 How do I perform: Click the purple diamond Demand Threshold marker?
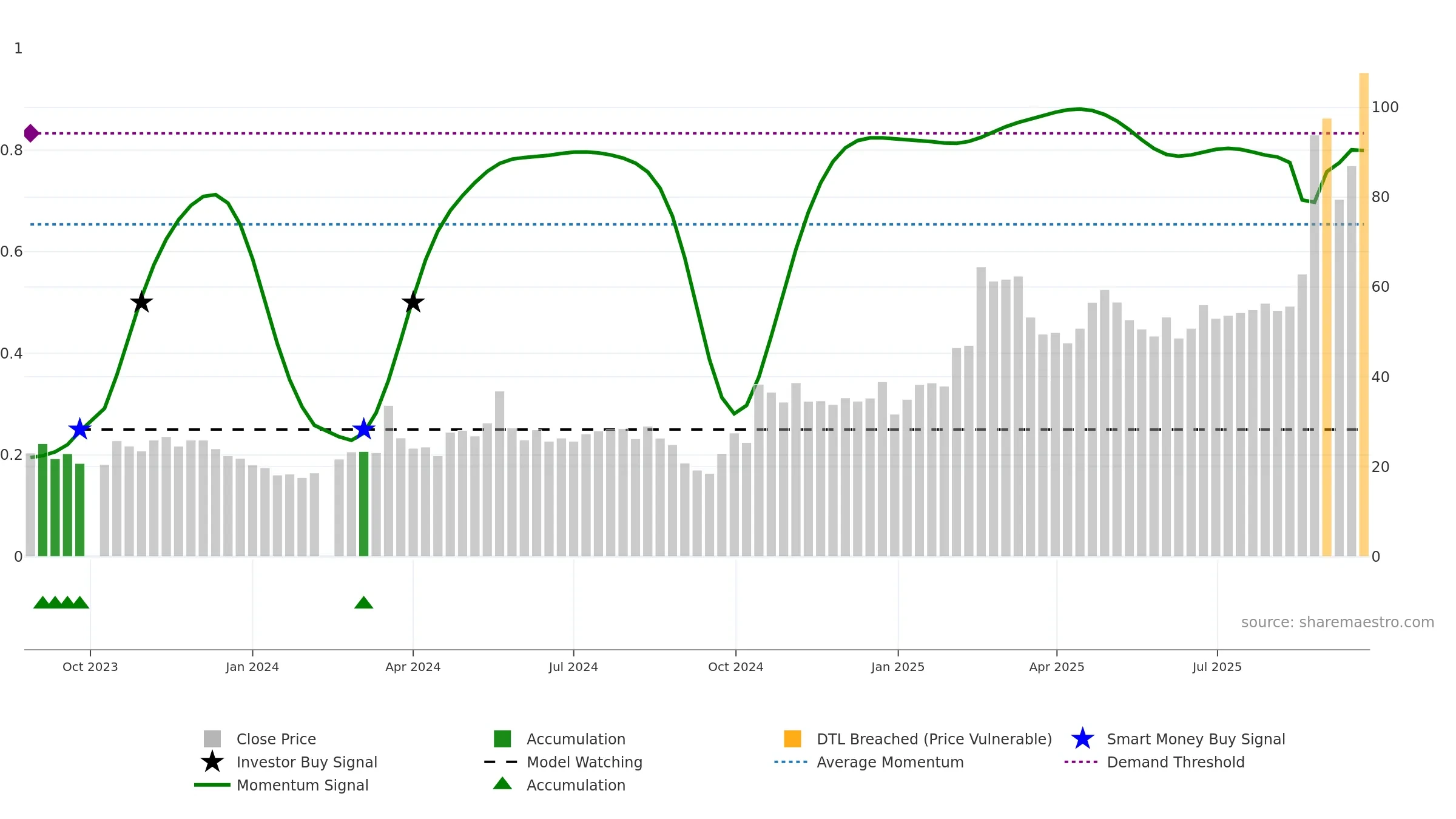pyautogui.click(x=31, y=133)
